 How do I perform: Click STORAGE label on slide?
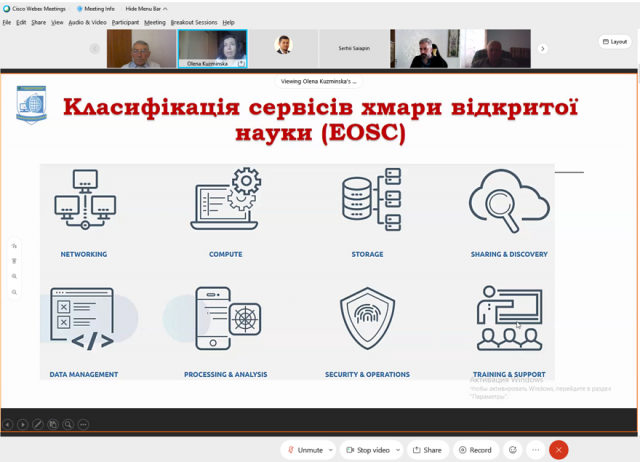click(367, 254)
